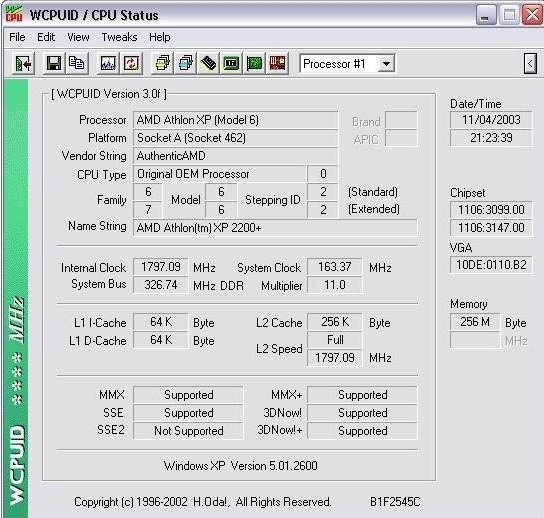Open the Tweaks menu
Image resolution: width=544 pixels, height=518 pixels.
pos(119,37)
